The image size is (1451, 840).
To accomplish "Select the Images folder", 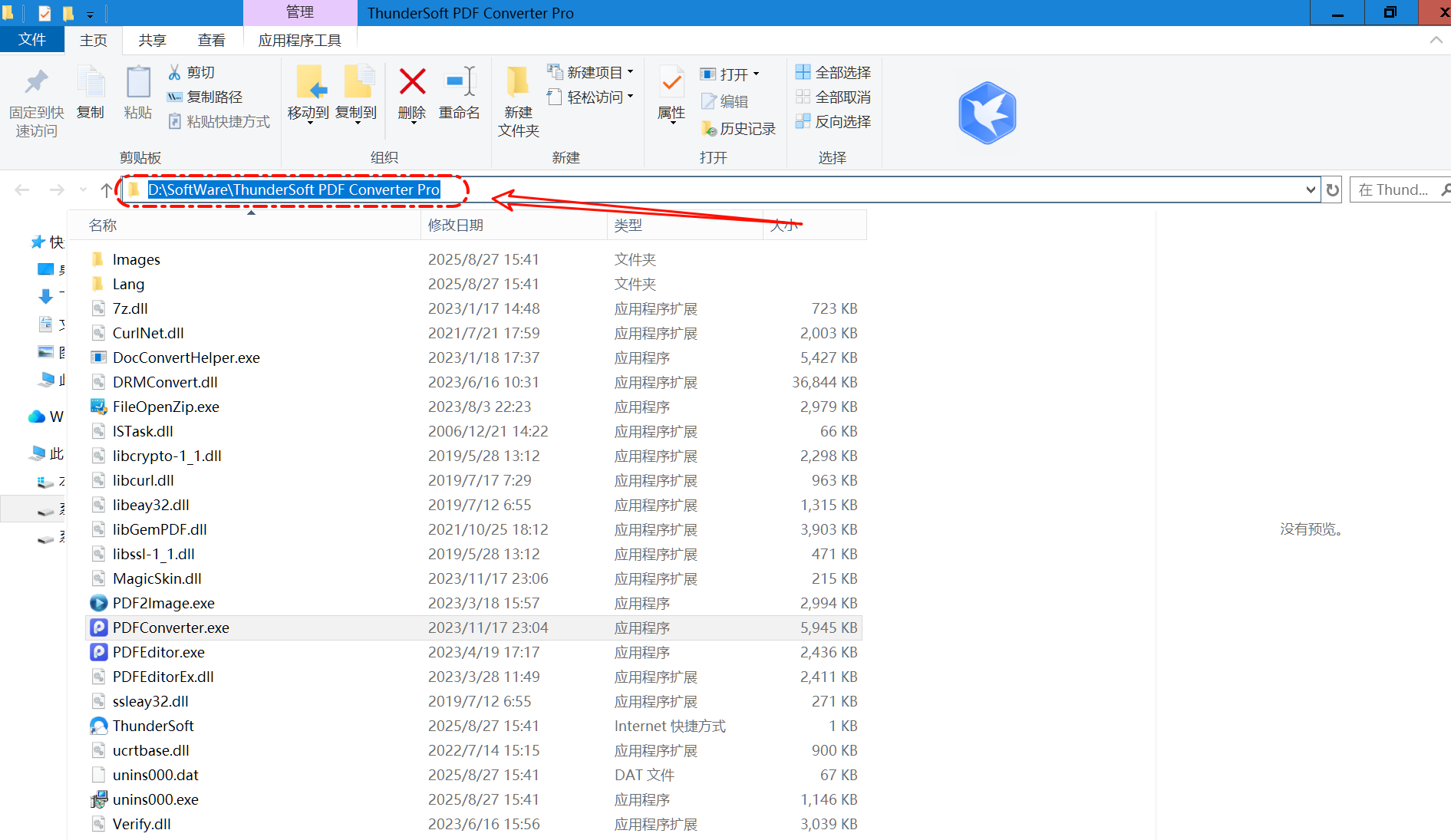I will coord(473,259).
